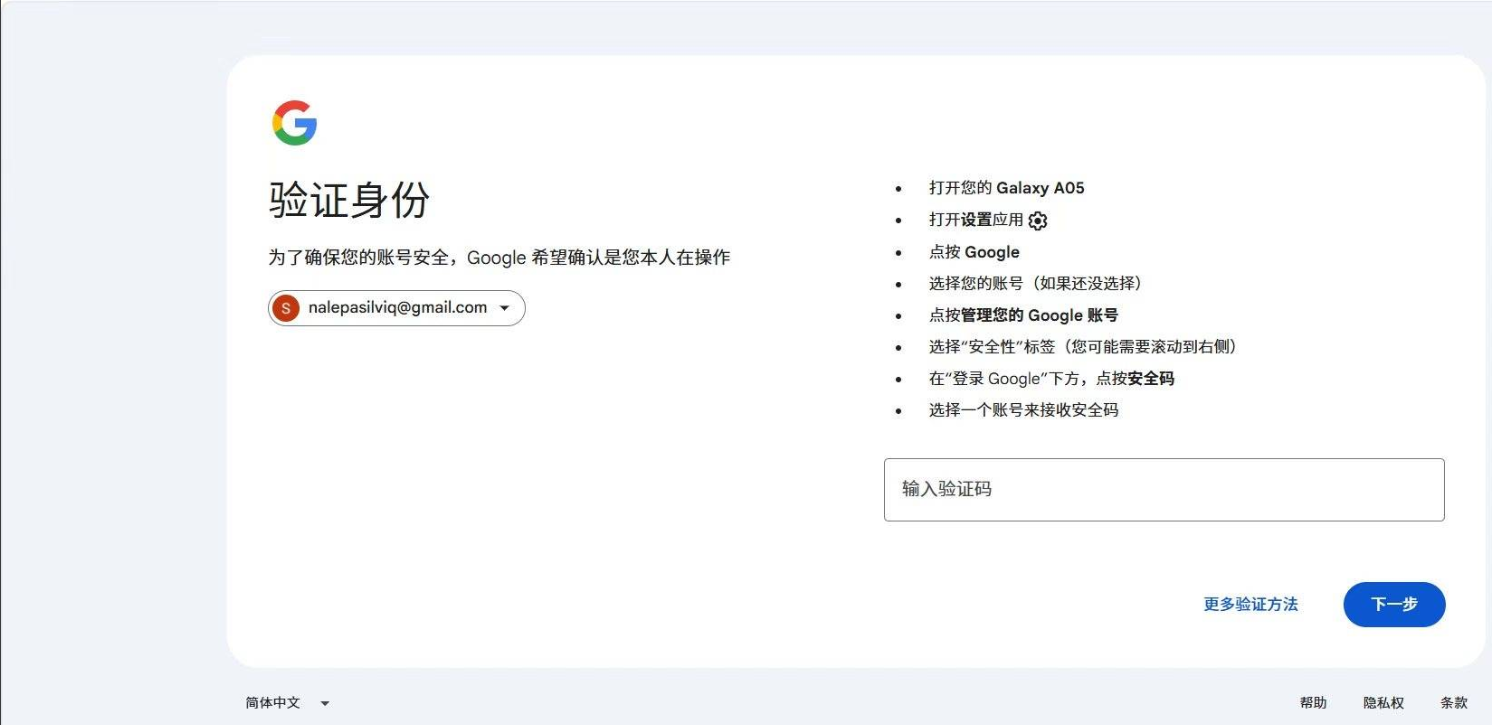
Task: Click the 管理您的 Google 账号 bold text
Action: (x=1039, y=315)
